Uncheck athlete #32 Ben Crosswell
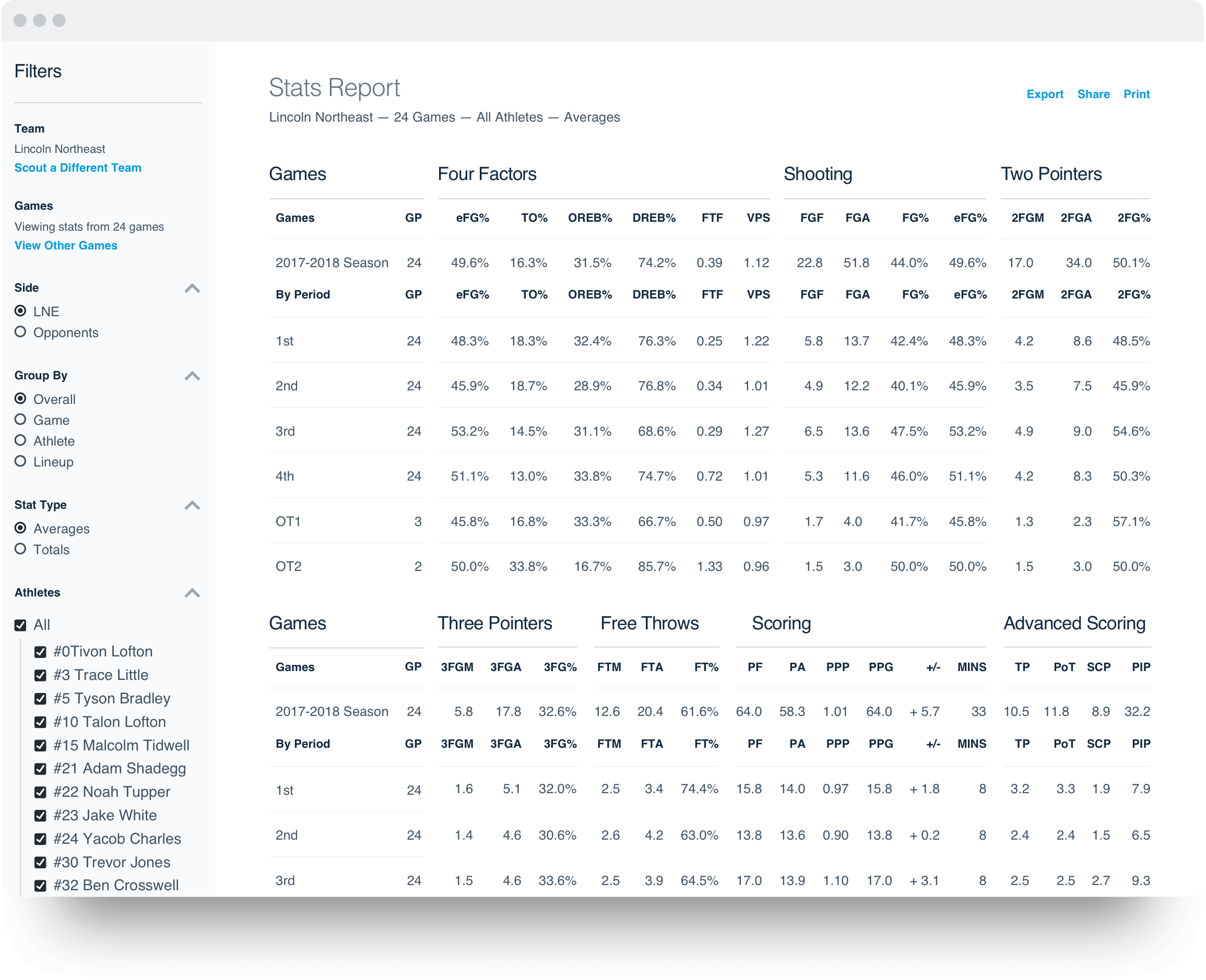Screen dimensions: 1206x980 pos(40,886)
